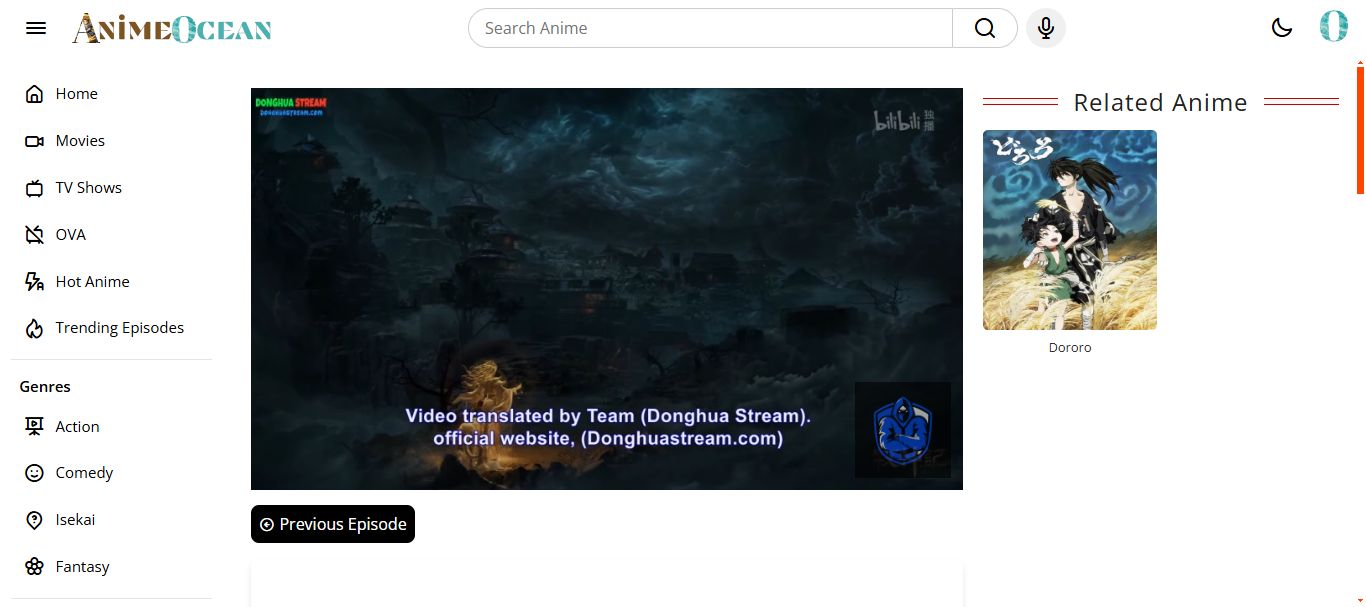
Task: Select the Fantasy genre
Action: (83, 567)
